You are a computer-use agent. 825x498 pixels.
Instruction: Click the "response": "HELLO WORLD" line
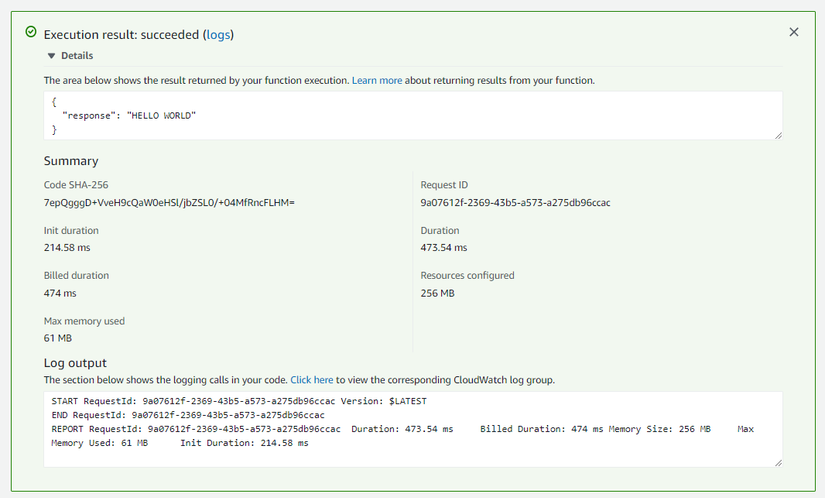(x=129, y=116)
